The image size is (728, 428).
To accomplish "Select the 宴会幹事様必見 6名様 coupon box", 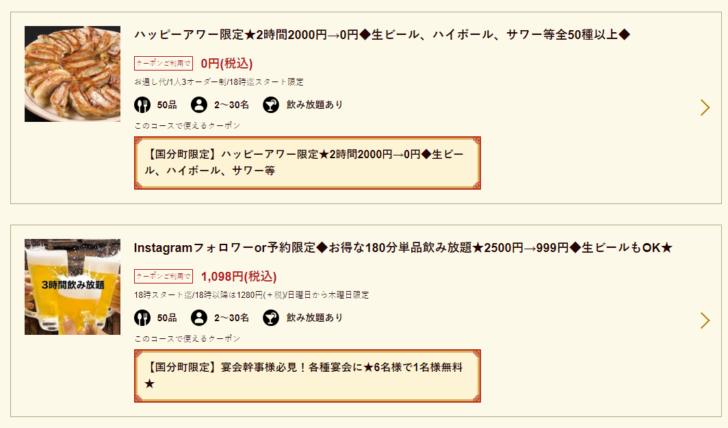I will (x=307, y=376).
